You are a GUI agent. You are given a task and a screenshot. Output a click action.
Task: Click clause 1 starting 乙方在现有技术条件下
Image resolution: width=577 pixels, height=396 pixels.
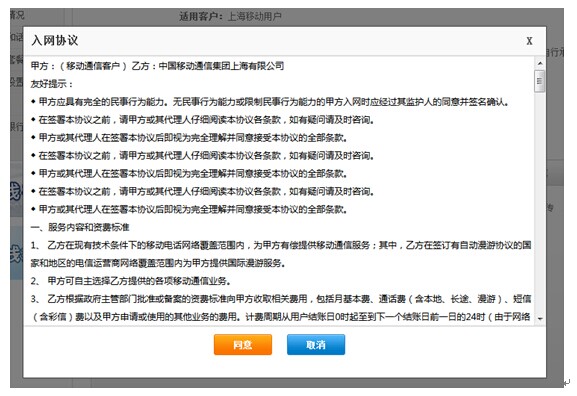point(281,254)
